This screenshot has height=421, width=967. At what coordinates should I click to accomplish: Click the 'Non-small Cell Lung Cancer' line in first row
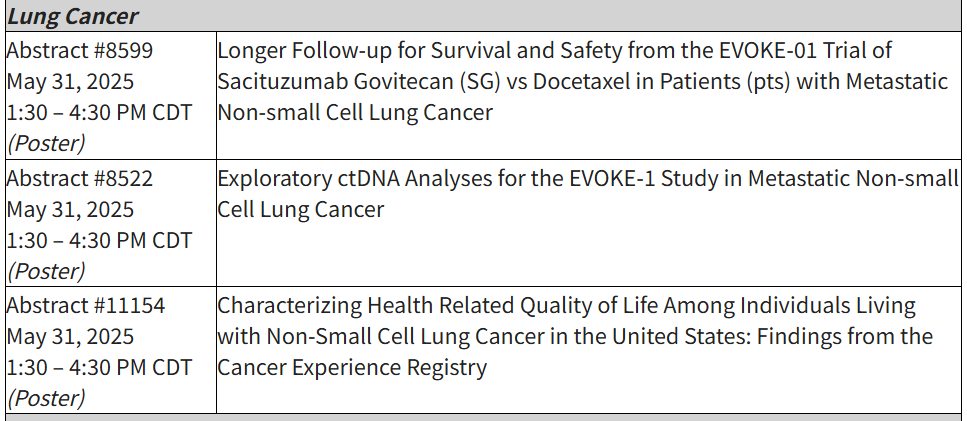click(355, 113)
